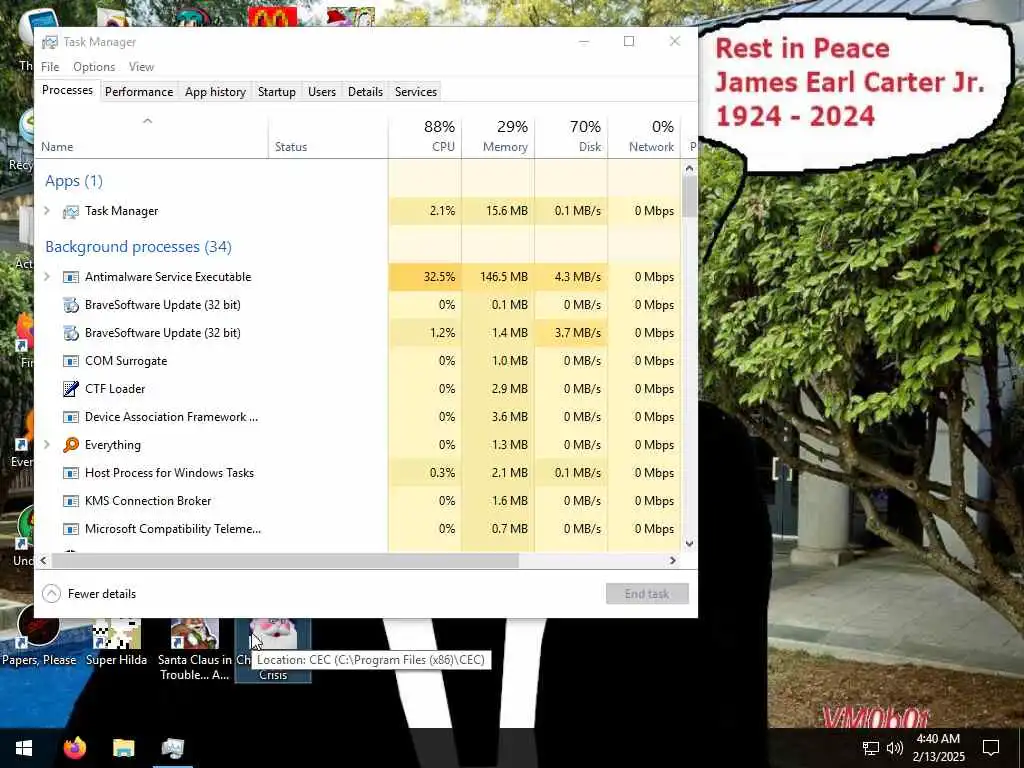Click the Task Manager title bar icon
Image resolution: width=1024 pixels, height=768 pixels.
(x=50, y=42)
